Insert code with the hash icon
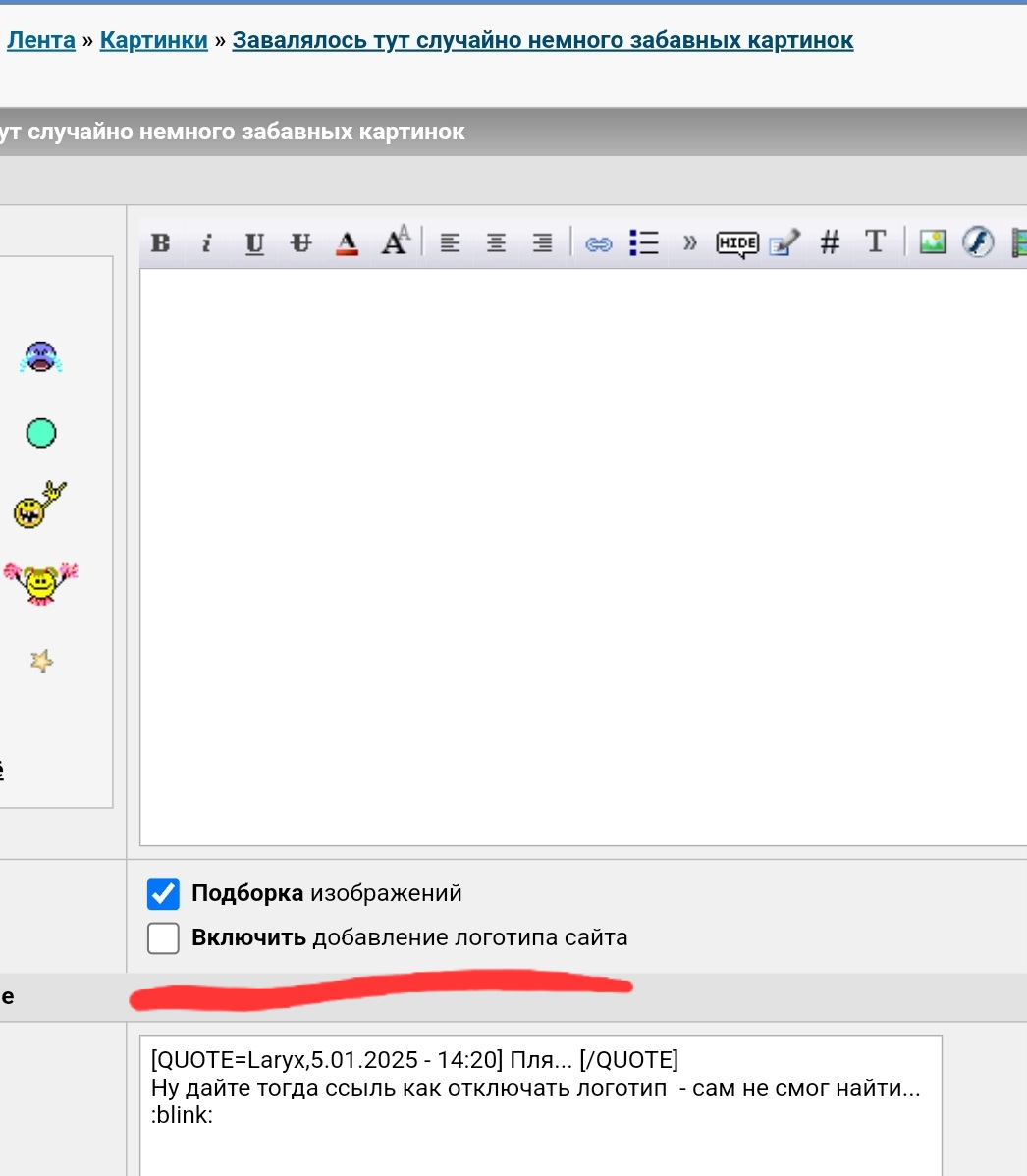Screen dimensions: 1027x1176 tap(830, 242)
